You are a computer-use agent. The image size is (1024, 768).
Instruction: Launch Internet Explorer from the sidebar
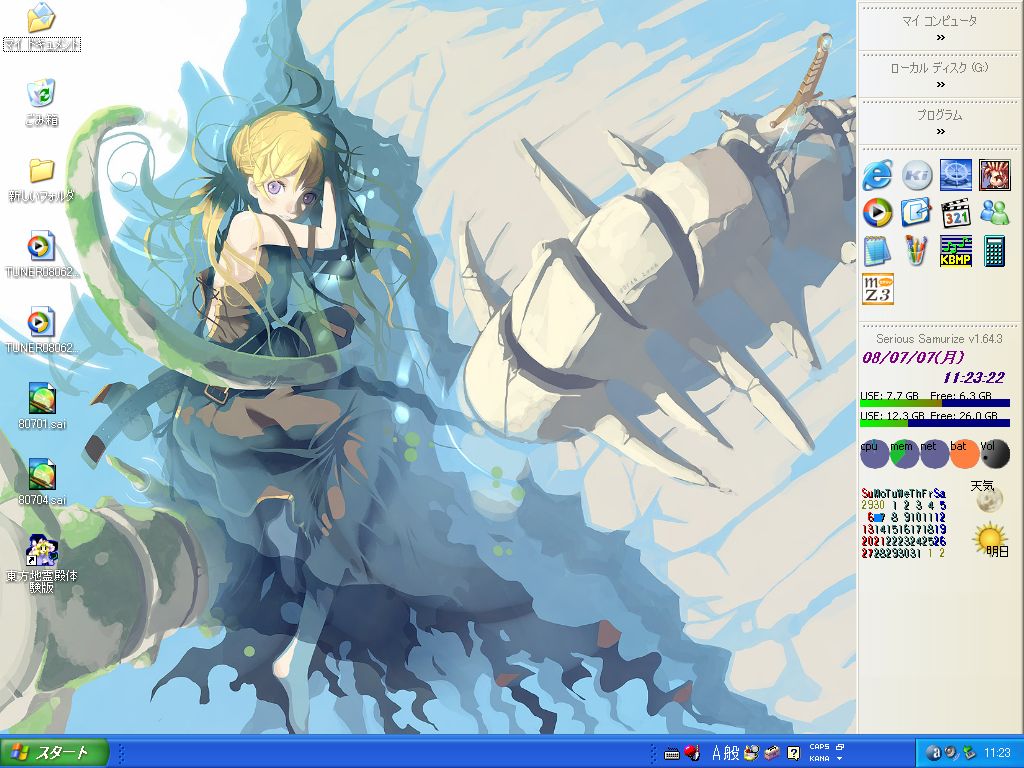pyautogui.click(x=877, y=176)
